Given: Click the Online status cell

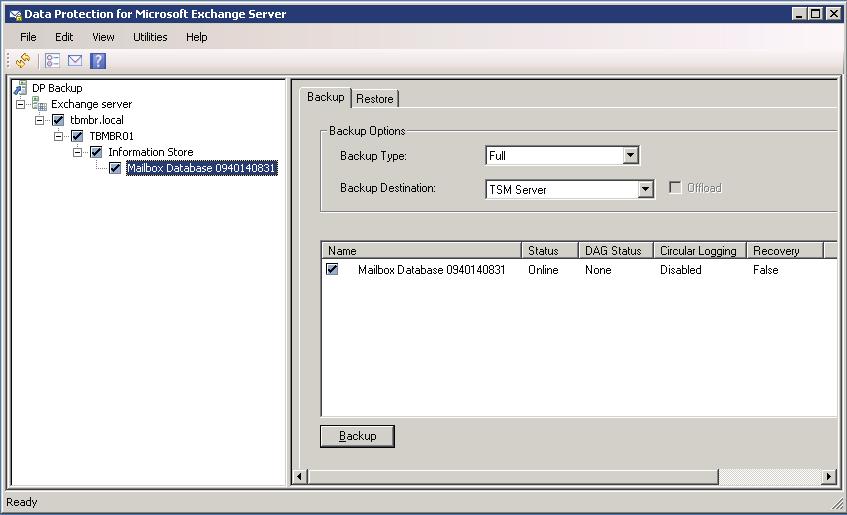Looking at the screenshot, I should (x=543, y=270).
